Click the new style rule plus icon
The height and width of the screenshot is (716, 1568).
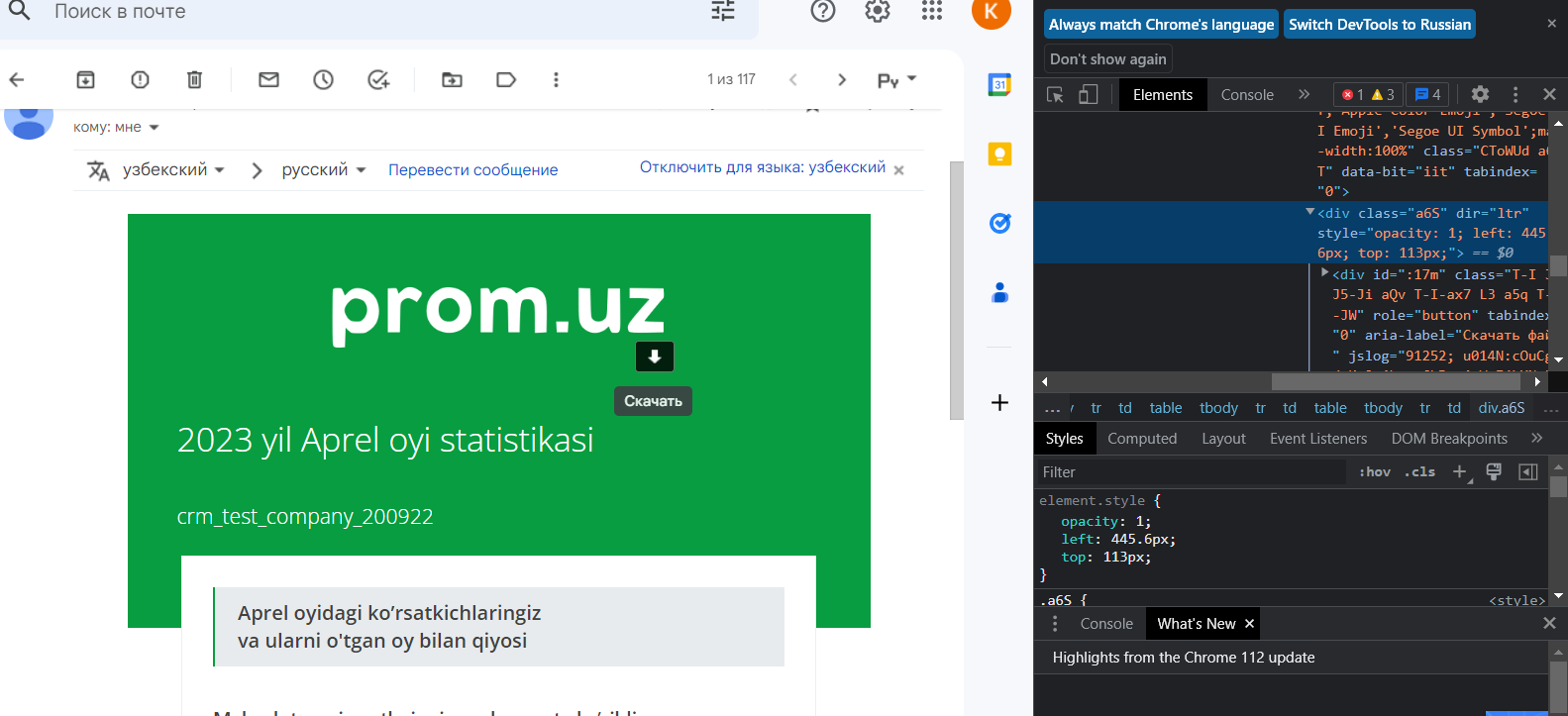[1459, 472]
